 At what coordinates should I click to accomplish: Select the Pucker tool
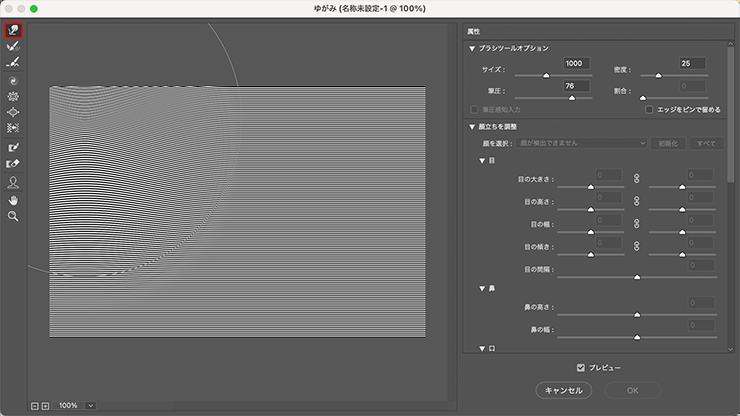(14, 96)
